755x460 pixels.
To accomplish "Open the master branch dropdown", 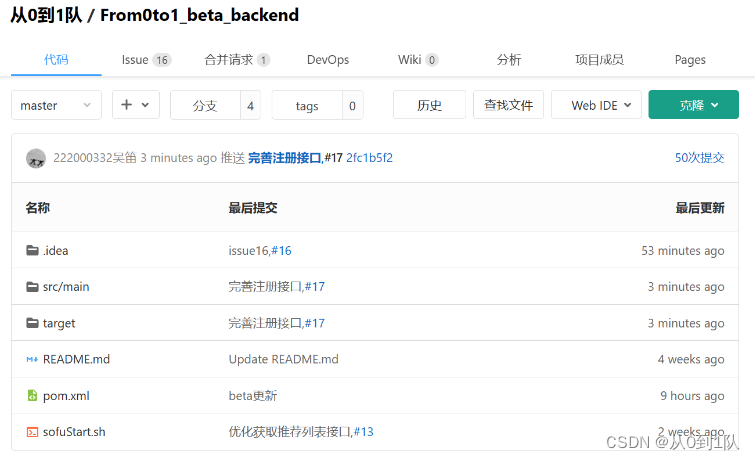I will tap(56, 105).
